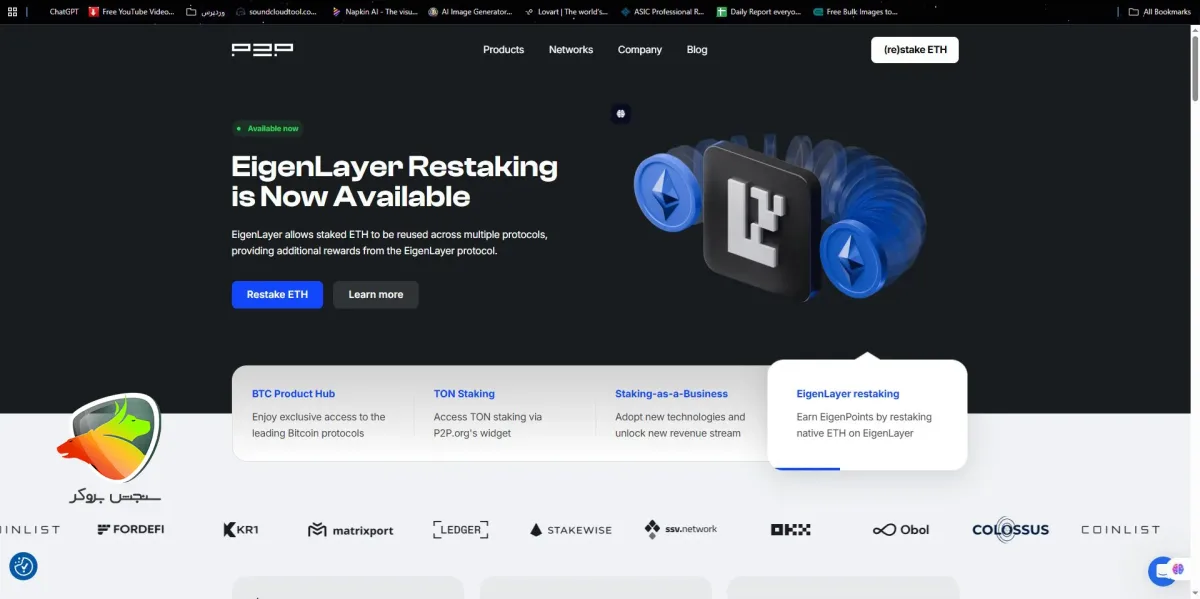Open the Napkin AI bookmark

pos(375,12)
